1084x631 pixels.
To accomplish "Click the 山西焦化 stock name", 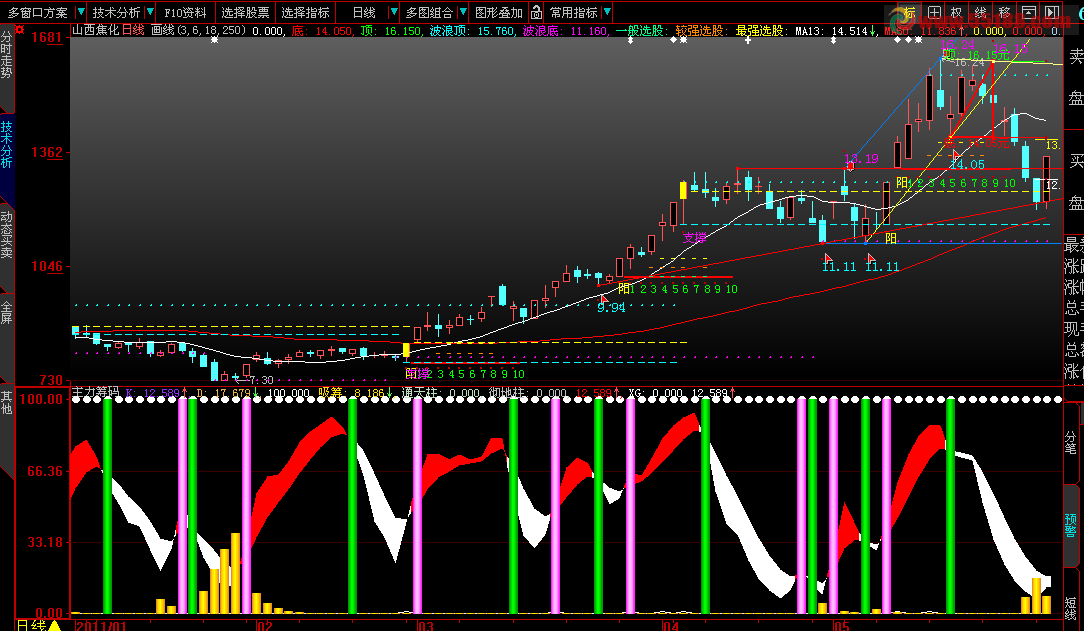I will [95, 30].
